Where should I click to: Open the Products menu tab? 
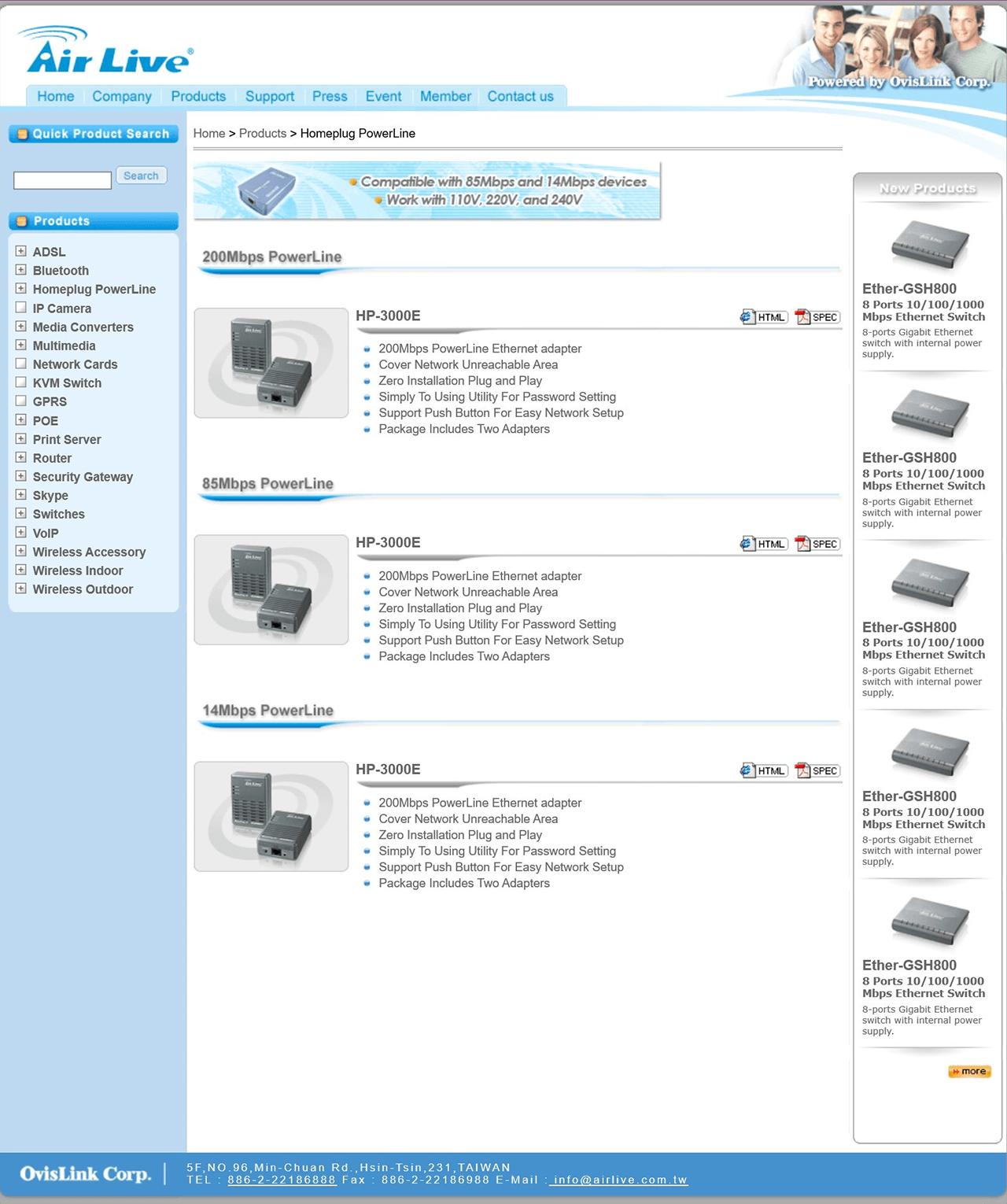click(198, 96)
